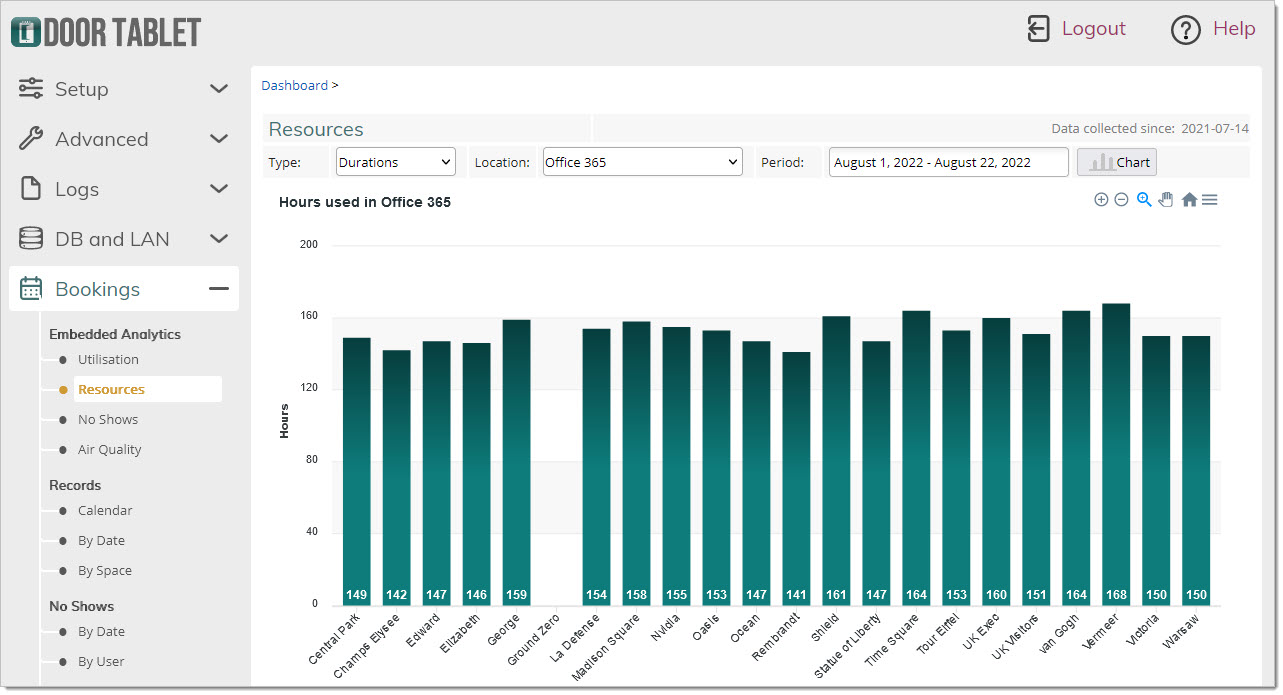Viewport: 1283px width, 695px height.
Task: Open the Air Quality analytics page
Action: 110,450
